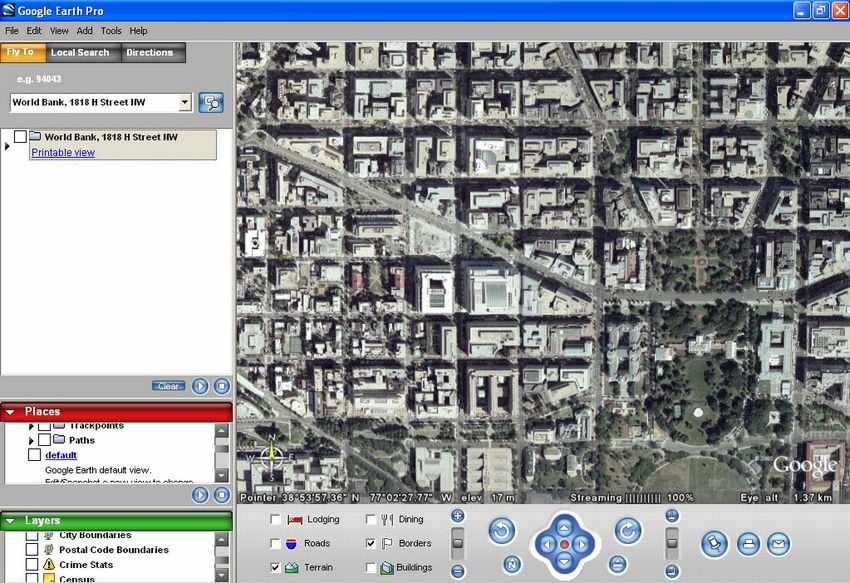Click the Google Earth logo in title bar
Image resolution: width=850 pixels, height=583 pixels.
8,10
